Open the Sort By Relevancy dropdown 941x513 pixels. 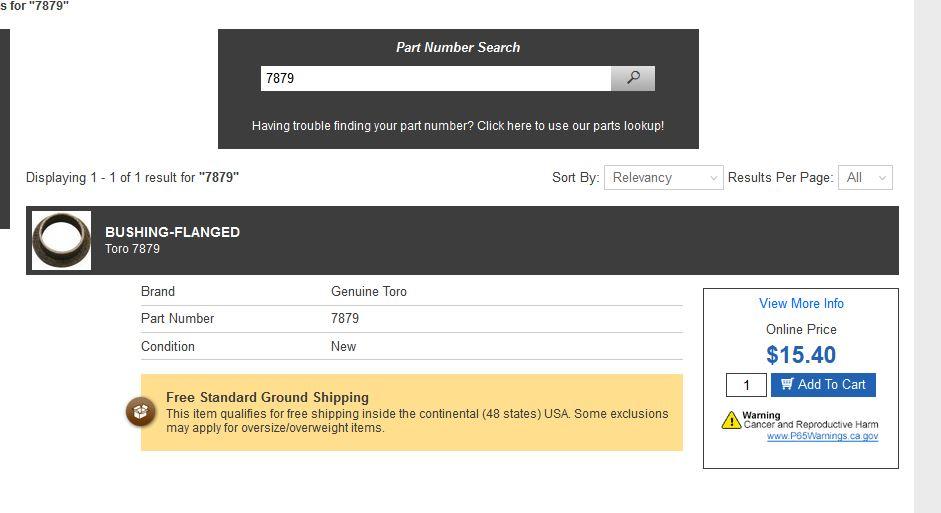click(x=663, y=178)
